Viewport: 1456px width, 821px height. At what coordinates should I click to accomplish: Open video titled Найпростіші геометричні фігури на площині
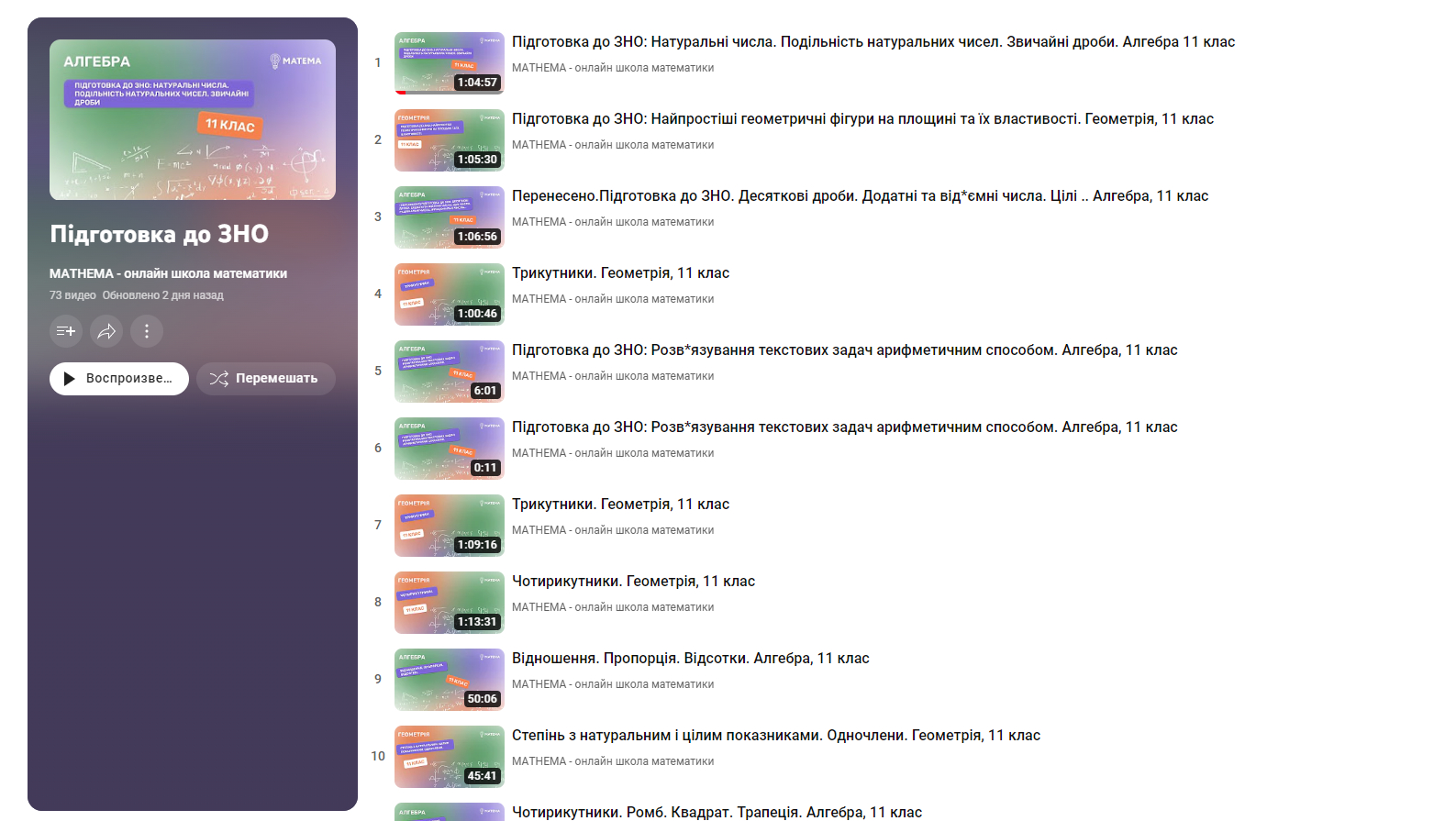[x=862, y=119]
